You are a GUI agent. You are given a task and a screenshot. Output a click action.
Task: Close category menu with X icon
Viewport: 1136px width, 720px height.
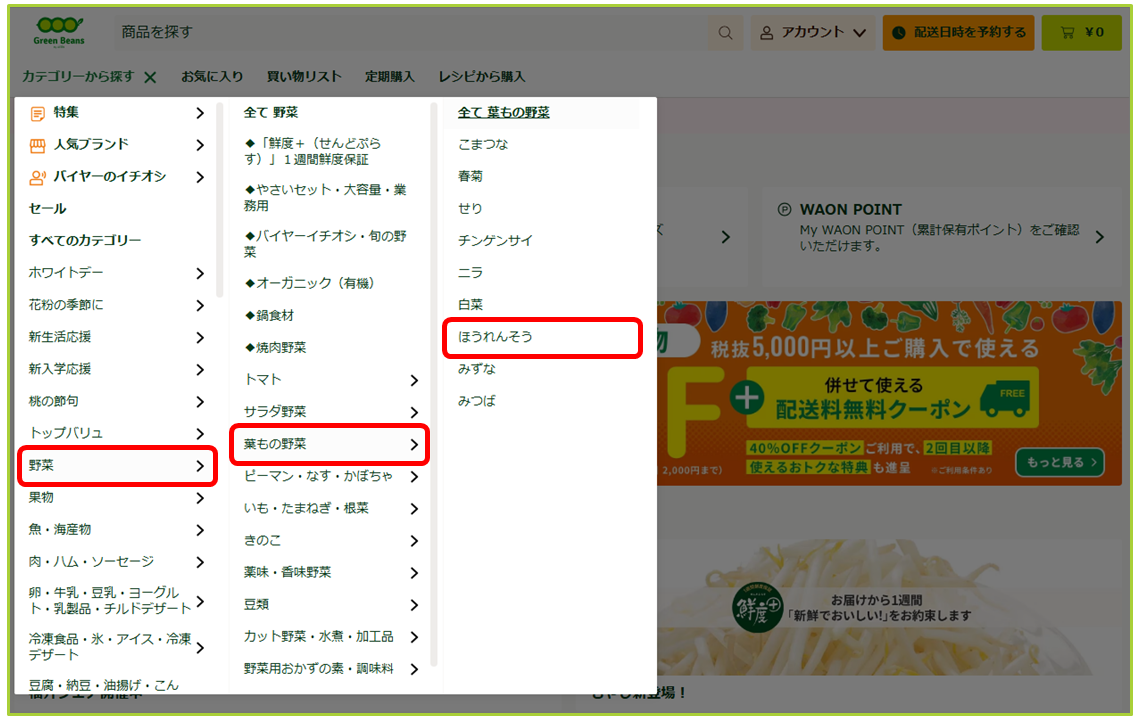pyautogui.click(x=150, y=77)
